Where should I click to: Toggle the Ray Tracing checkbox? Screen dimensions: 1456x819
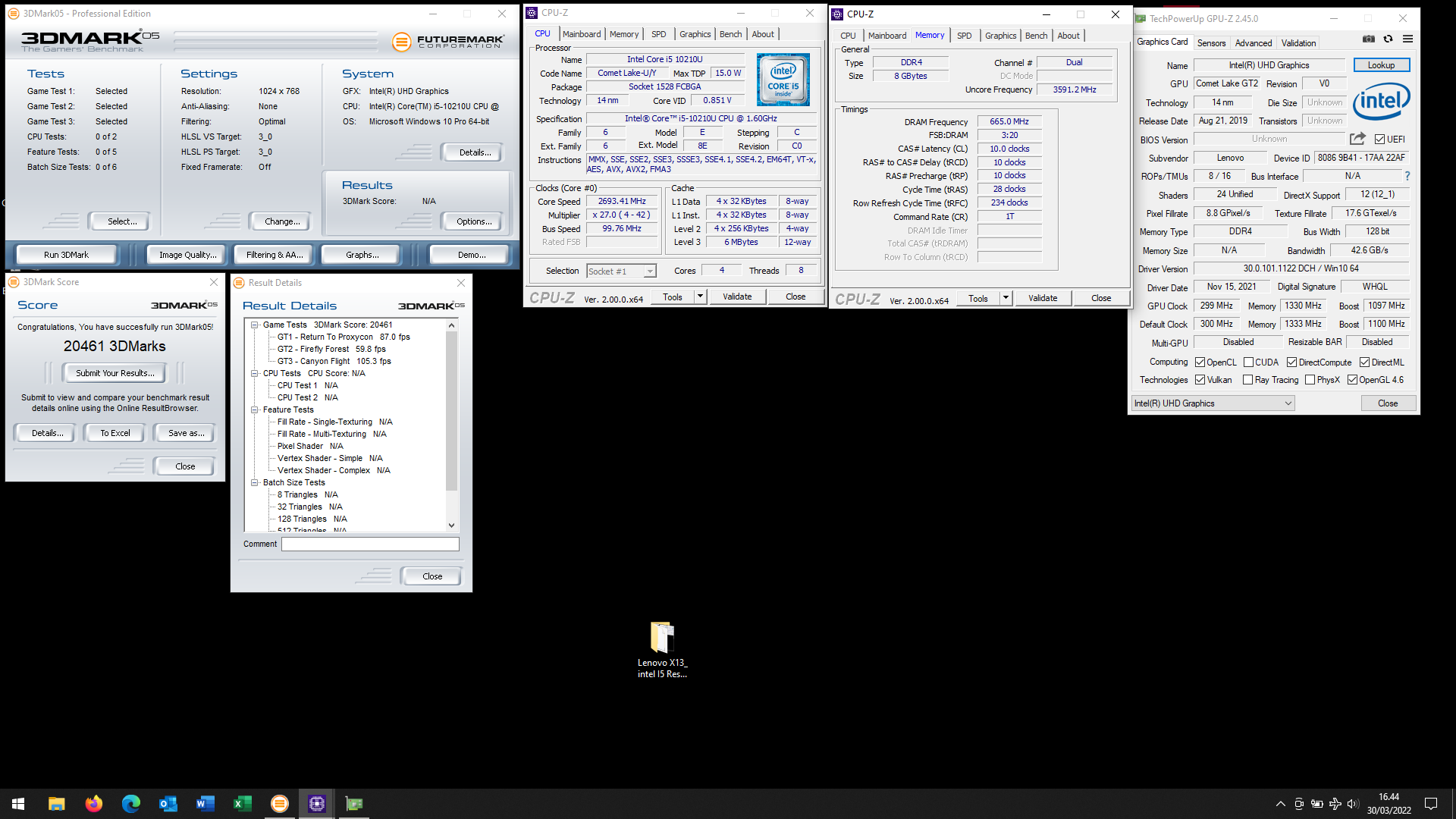[1247, 380]
